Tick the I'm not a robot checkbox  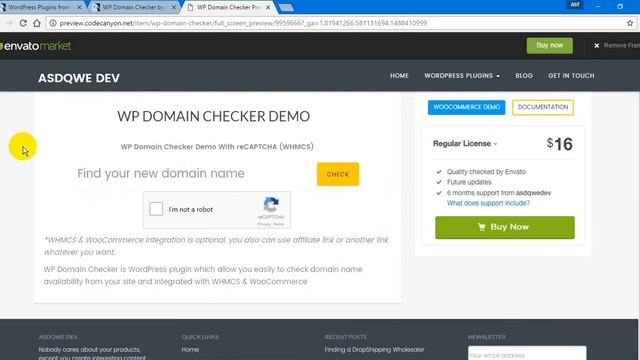coord(156,209)
